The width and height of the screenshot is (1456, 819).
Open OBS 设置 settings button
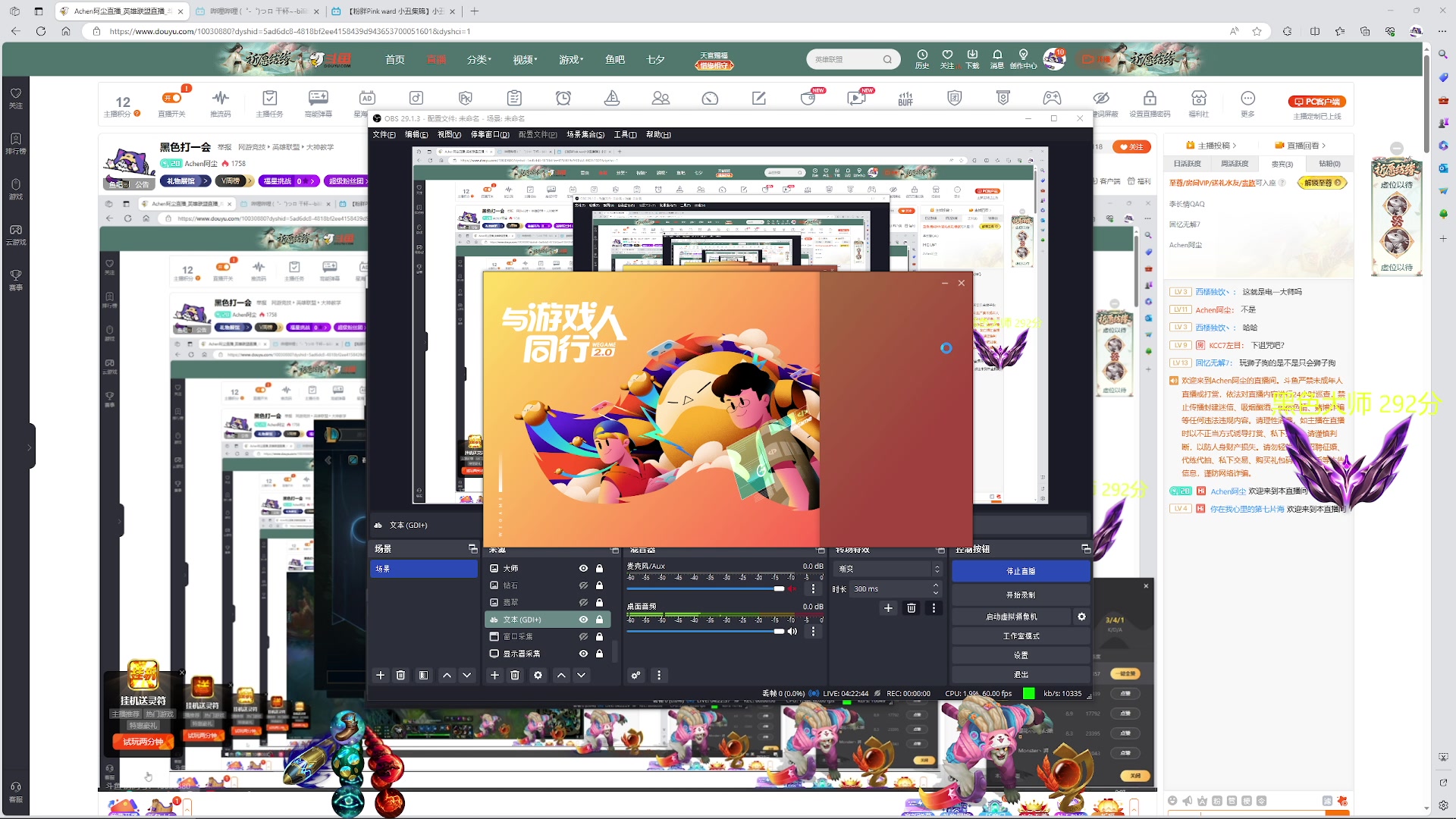(x=1021, y=655)
